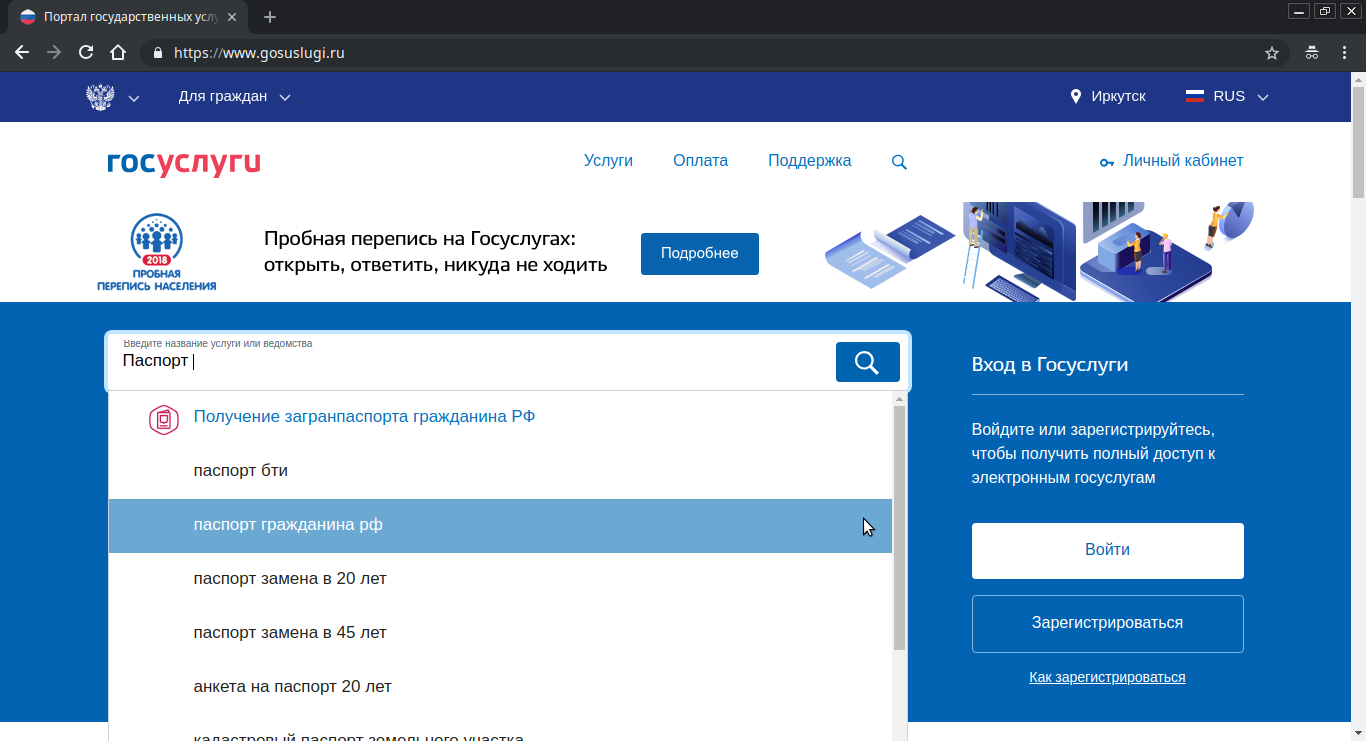1366x741 pixels.
Task: Bookmark this page with the star icon
Action: click(x=1272, y=53)
